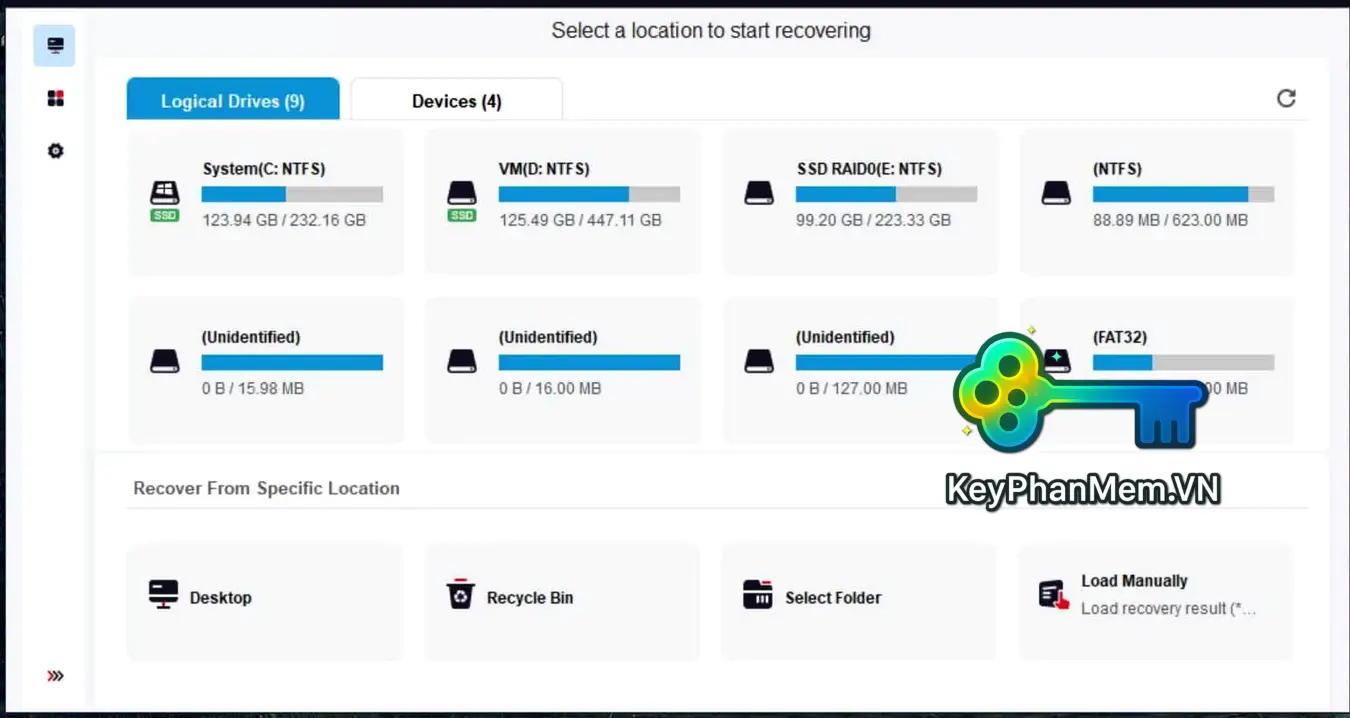
Task: Open the Settings gear icon
Action: click(x=54, y=150)
